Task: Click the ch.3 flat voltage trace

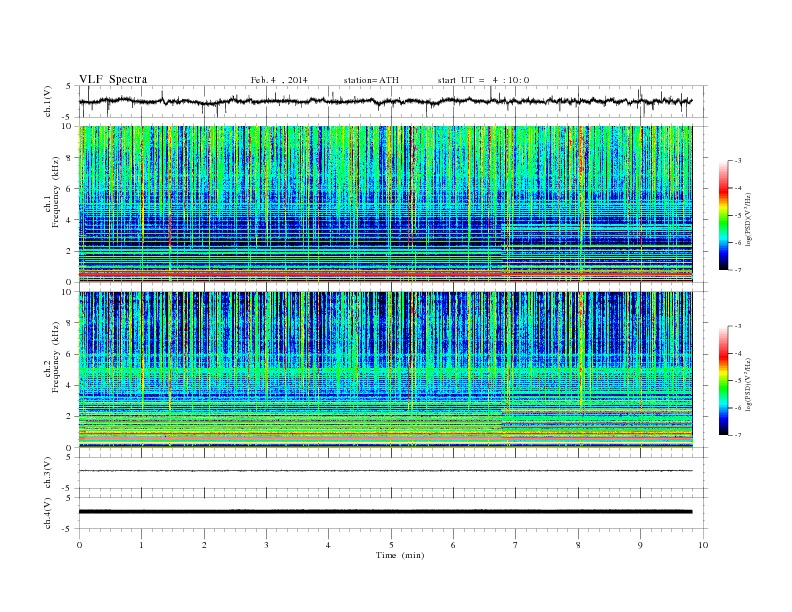Action: [385, 471]
